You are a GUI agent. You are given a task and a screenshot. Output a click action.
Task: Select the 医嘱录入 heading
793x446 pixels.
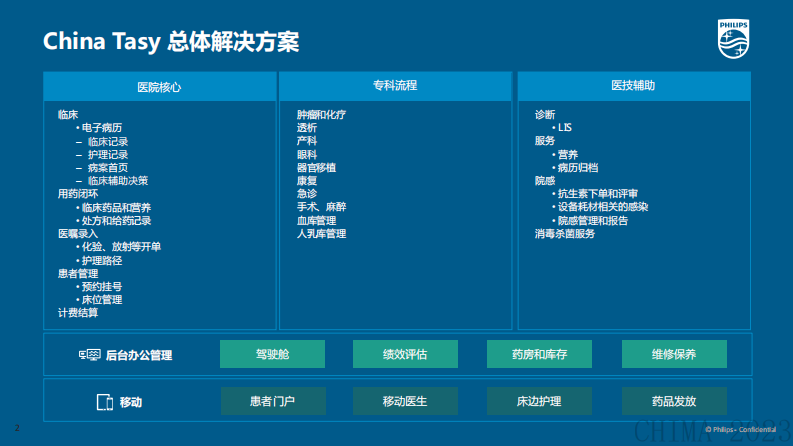pos(78,234)
